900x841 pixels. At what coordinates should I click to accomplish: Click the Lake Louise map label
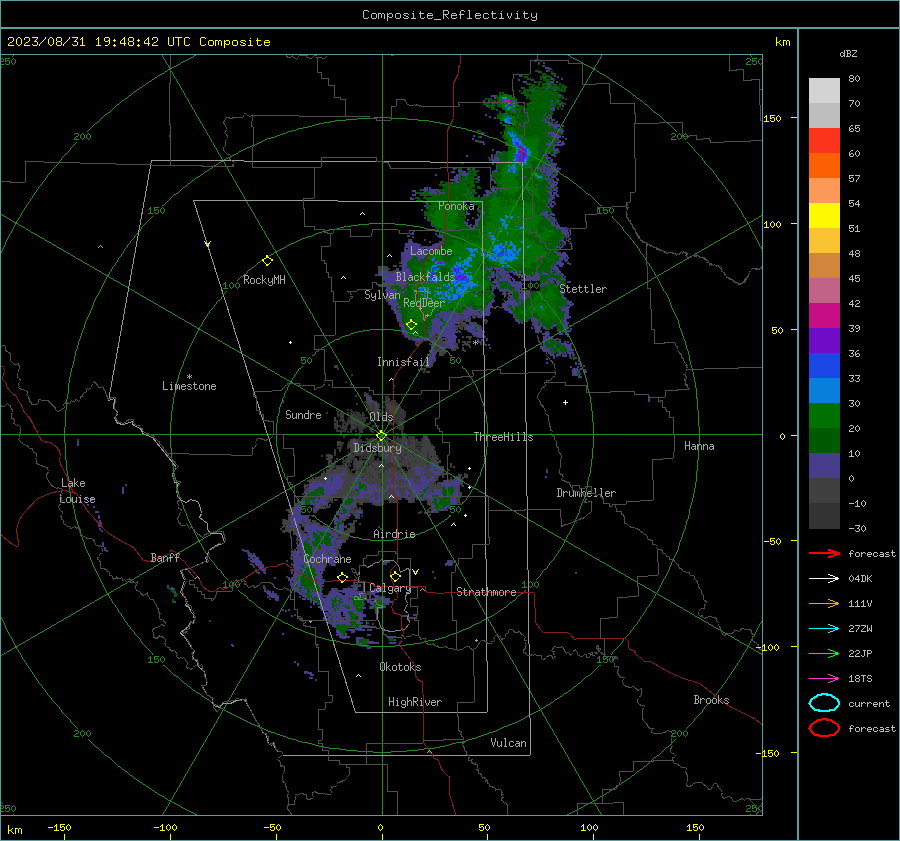[77, 491]
